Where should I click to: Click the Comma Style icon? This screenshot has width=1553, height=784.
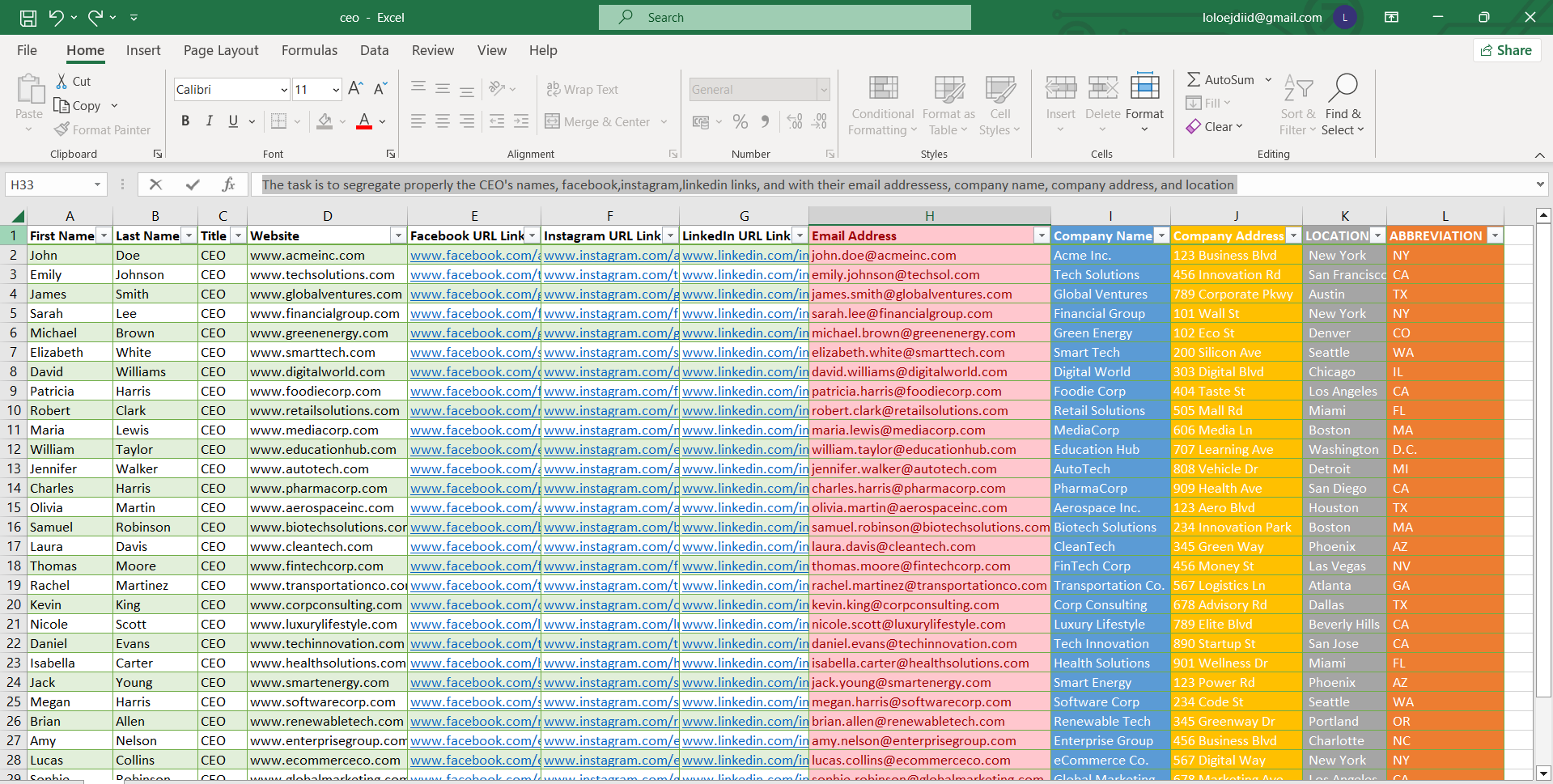pyautogui.click(x=765, y=122)
